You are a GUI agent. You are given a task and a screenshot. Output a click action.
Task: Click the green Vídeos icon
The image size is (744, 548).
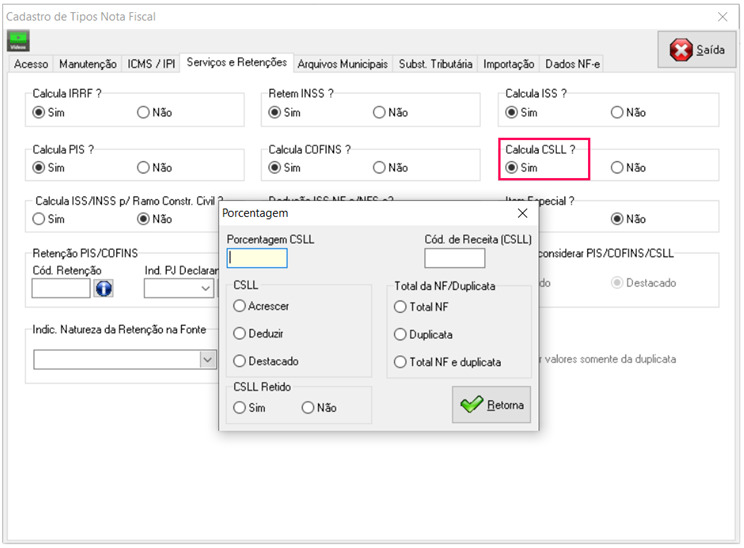[x=18, y=41]
